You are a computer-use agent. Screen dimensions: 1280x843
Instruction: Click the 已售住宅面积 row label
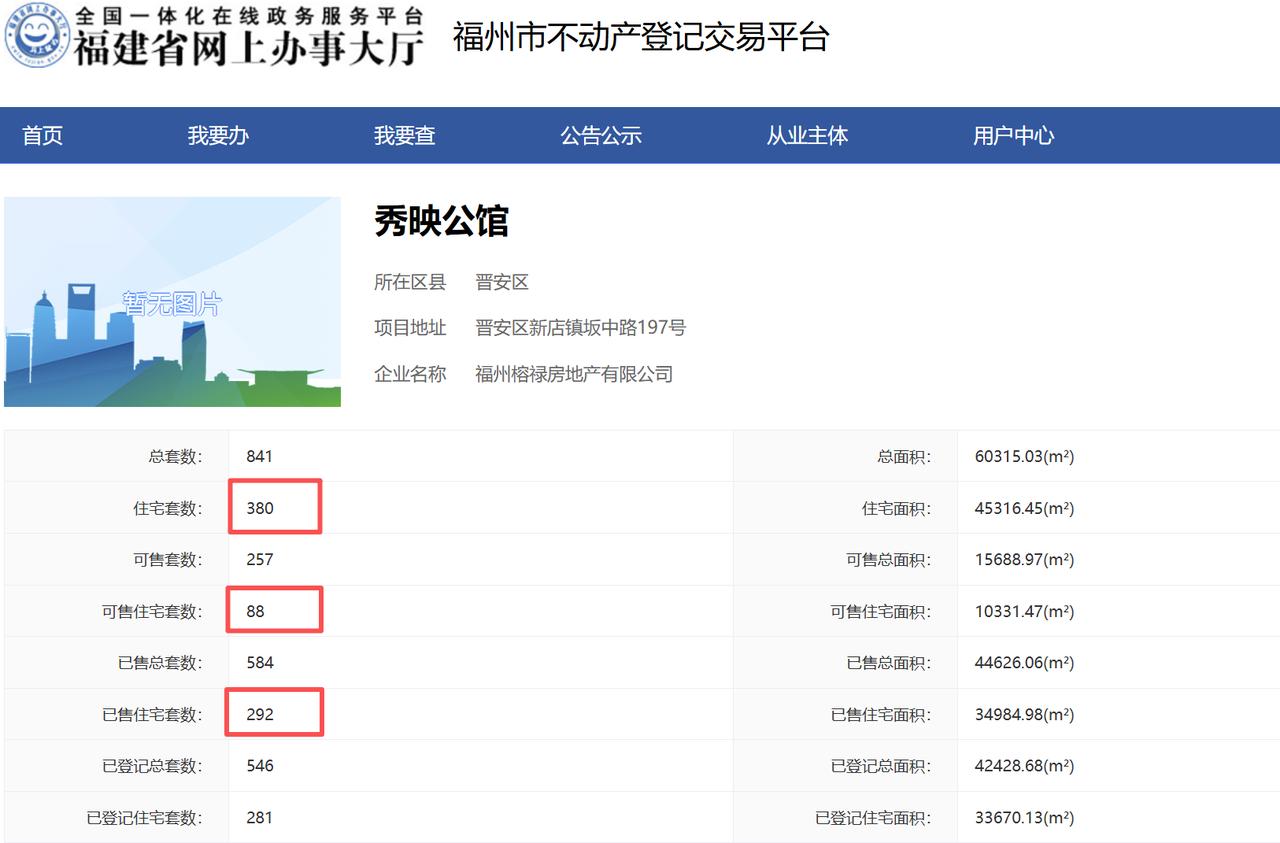880,715
